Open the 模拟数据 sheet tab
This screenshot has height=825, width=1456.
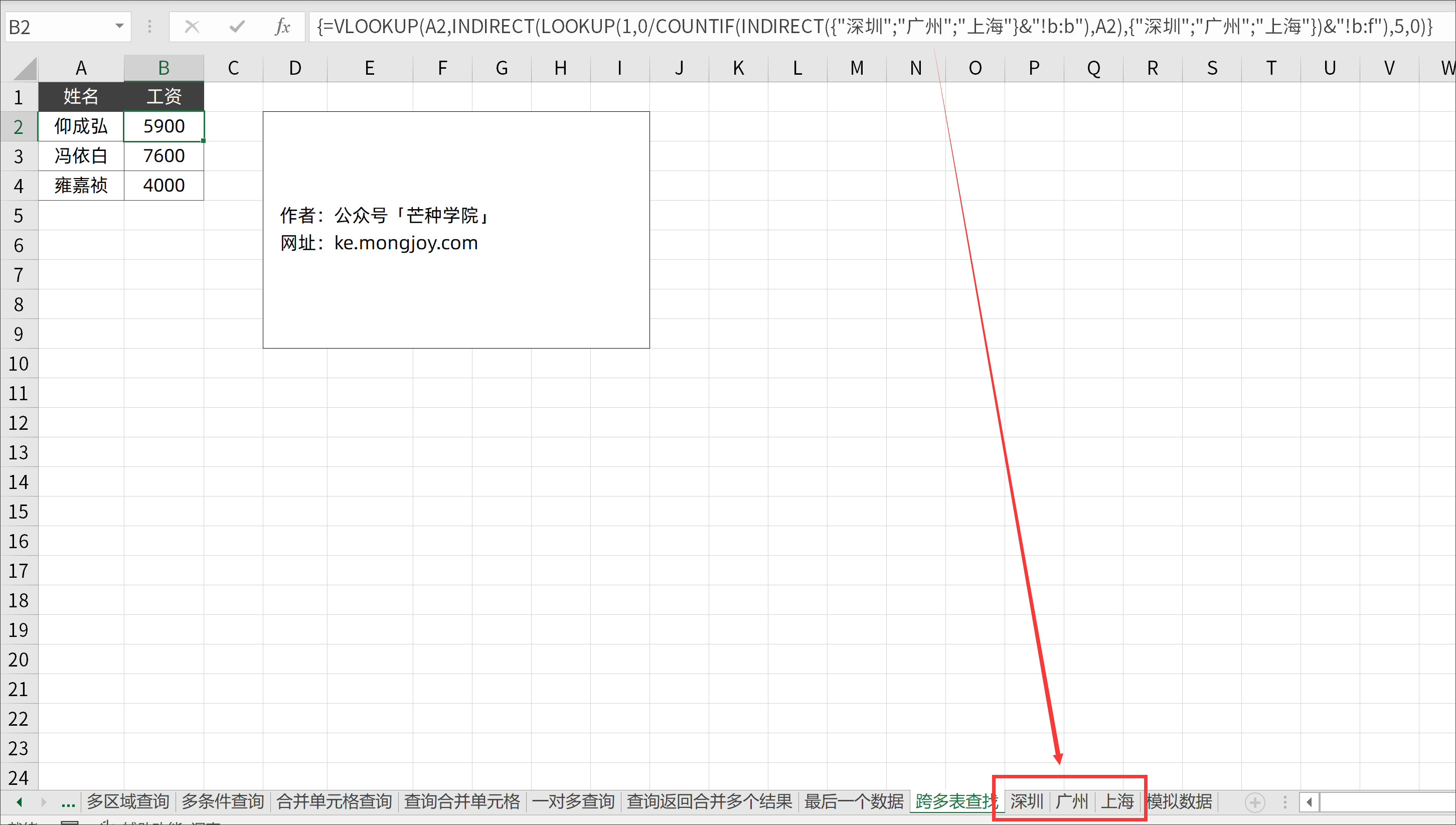pyautogui.click(x=1180, y=801)
